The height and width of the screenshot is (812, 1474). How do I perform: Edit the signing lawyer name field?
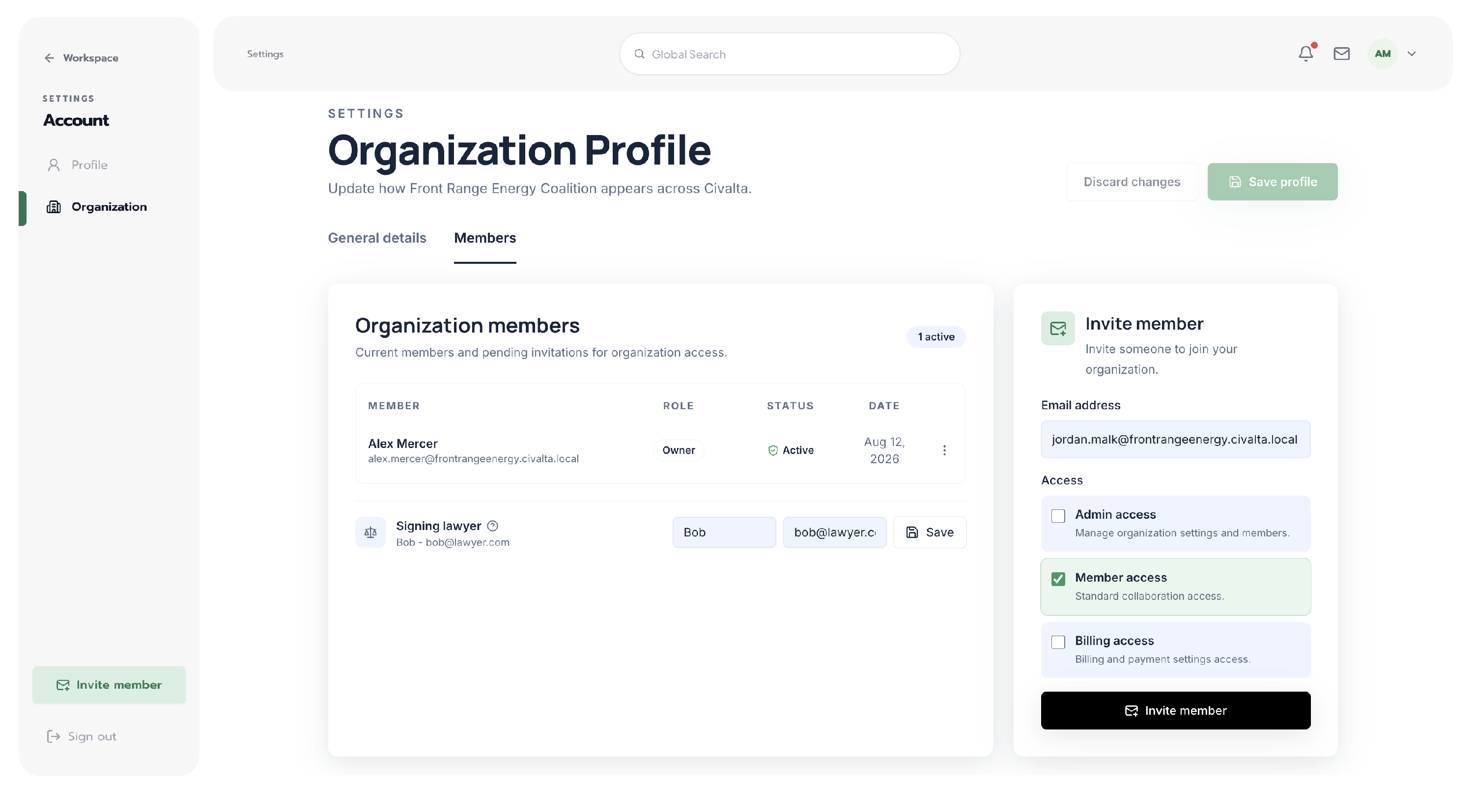click(x=724, y=532)
